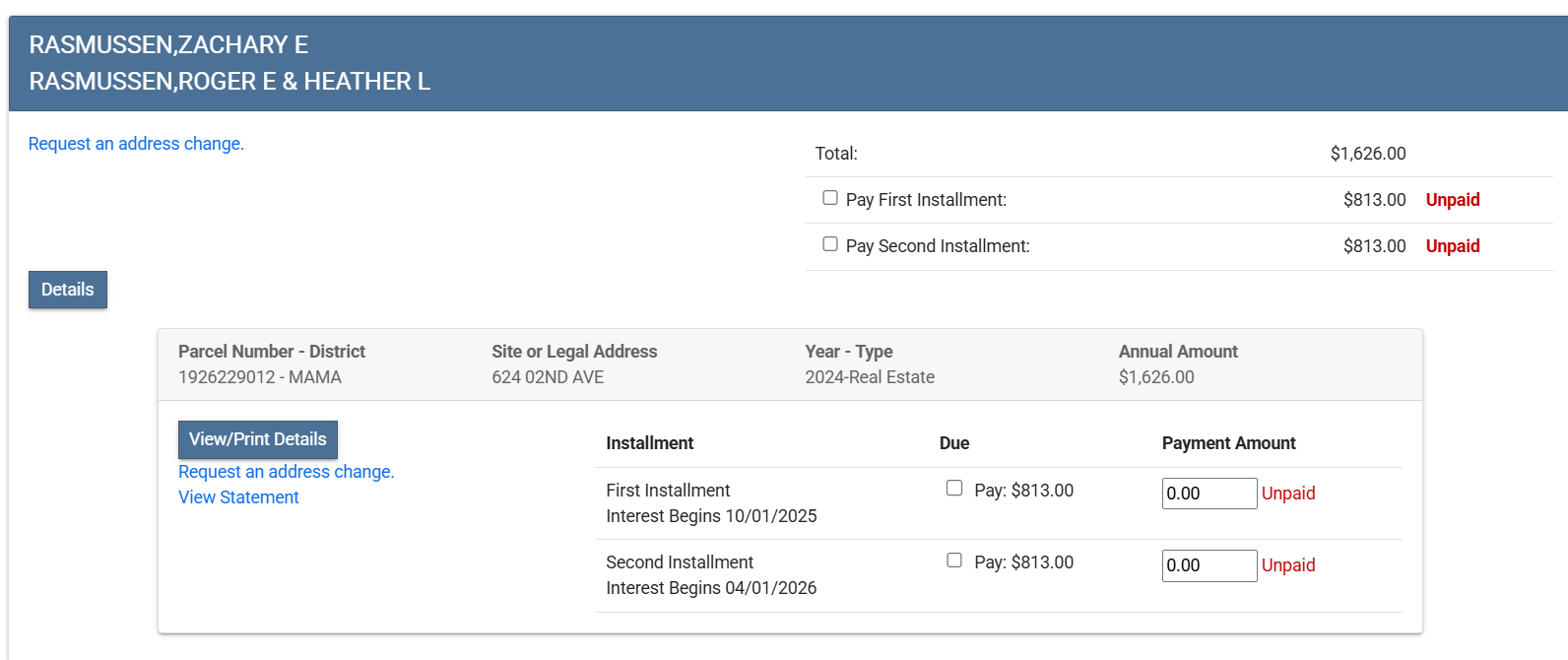The image size is (1568, 660).
Task: Click the Total $1,626.00 amount in summary
Action: click(x=1367, y=154)
